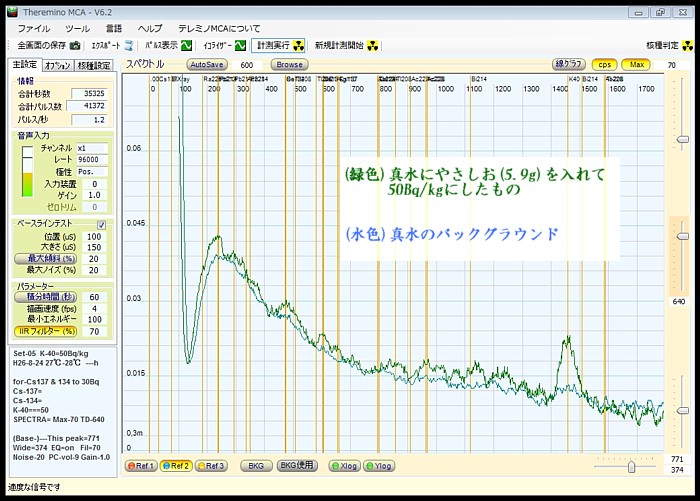This screenshot has width=700, height=501.
Task: Click the BKG使用 button
Action: [297, 465]
